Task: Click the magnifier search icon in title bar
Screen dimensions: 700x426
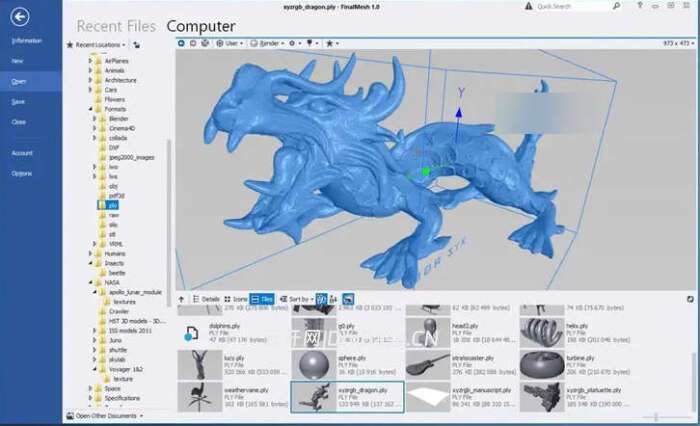Action: (x=617, y=6)
